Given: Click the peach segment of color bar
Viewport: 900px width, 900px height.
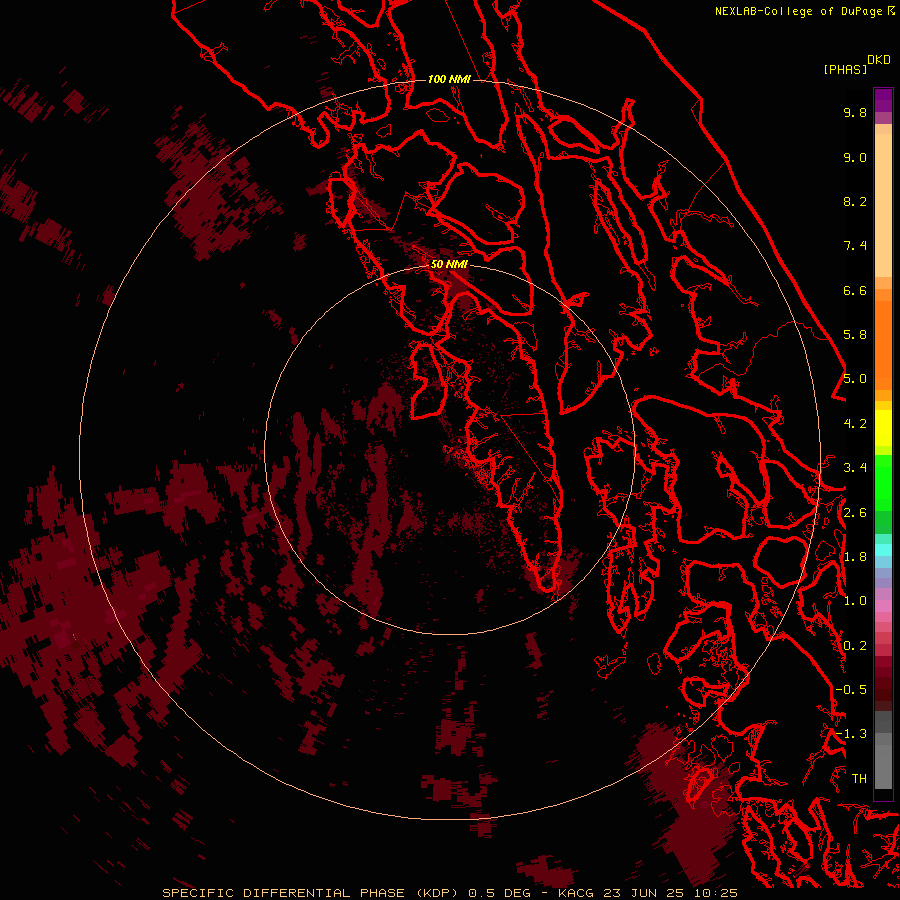Looking at the screenshot, I should coord(883,205).
